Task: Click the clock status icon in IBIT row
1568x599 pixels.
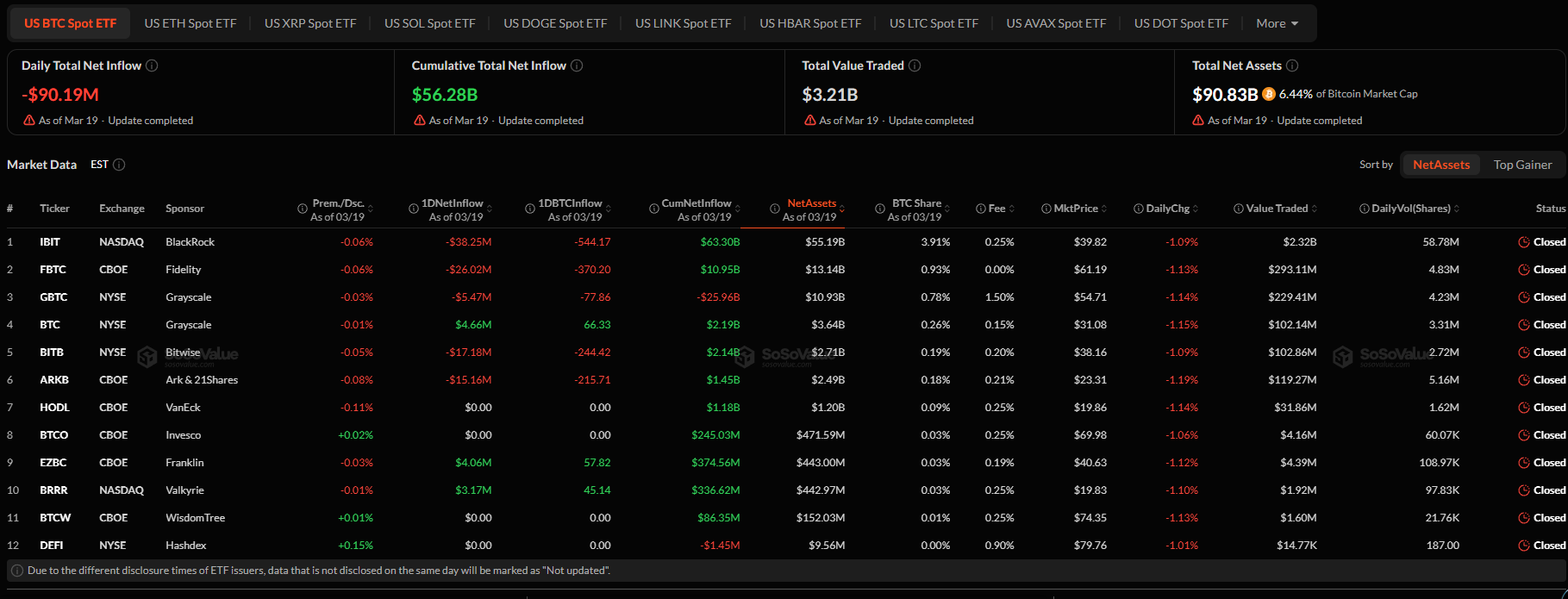Action: (x=1524, y=242)
